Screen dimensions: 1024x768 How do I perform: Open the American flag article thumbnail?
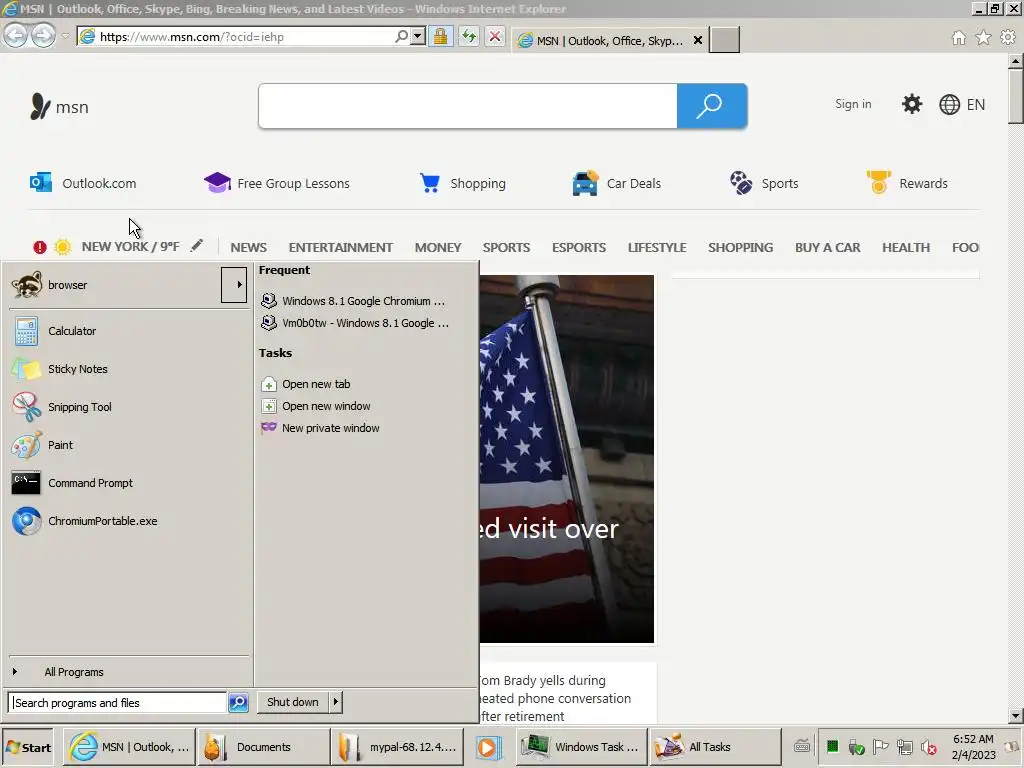(566, 459)
